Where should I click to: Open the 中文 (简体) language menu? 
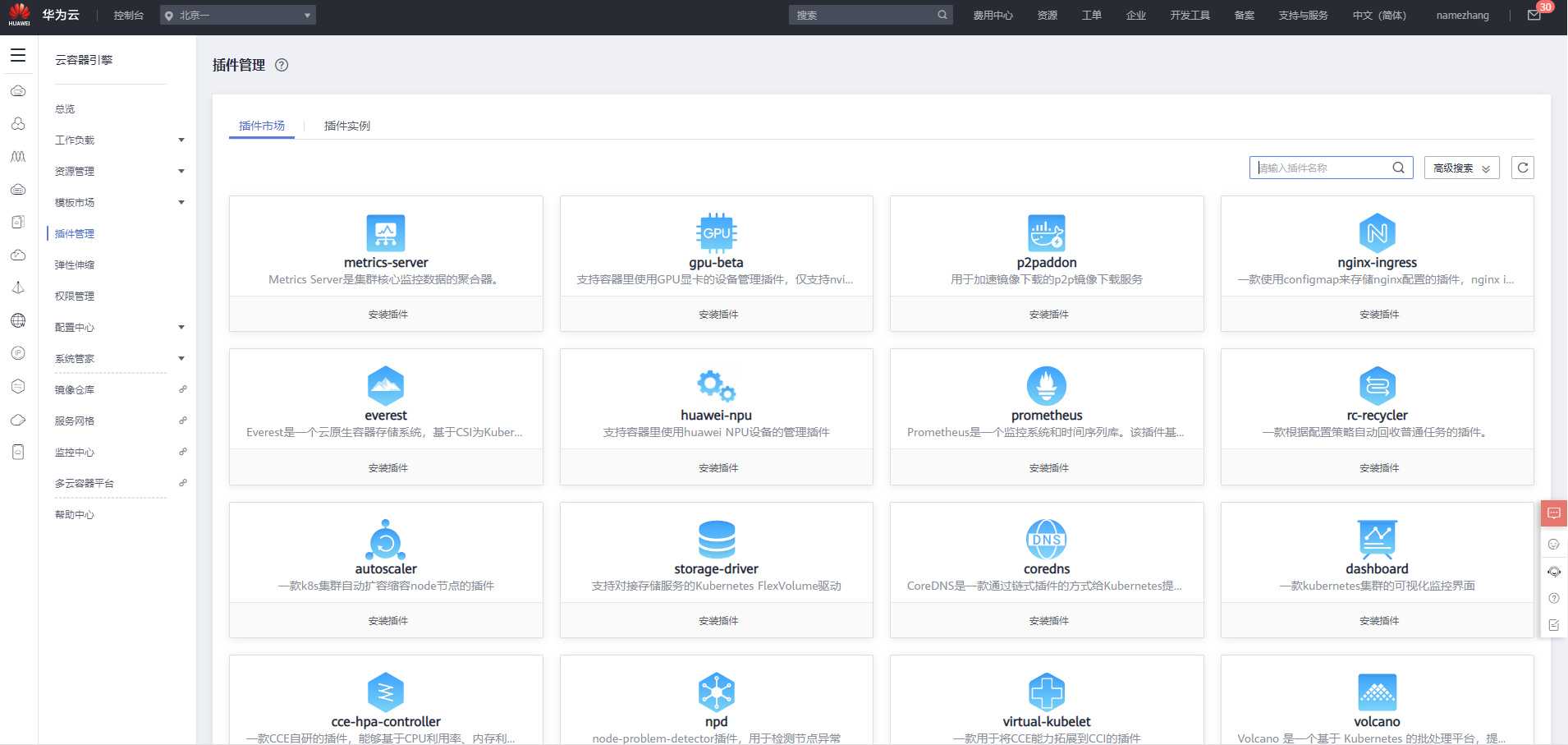tap(1379, 15)
